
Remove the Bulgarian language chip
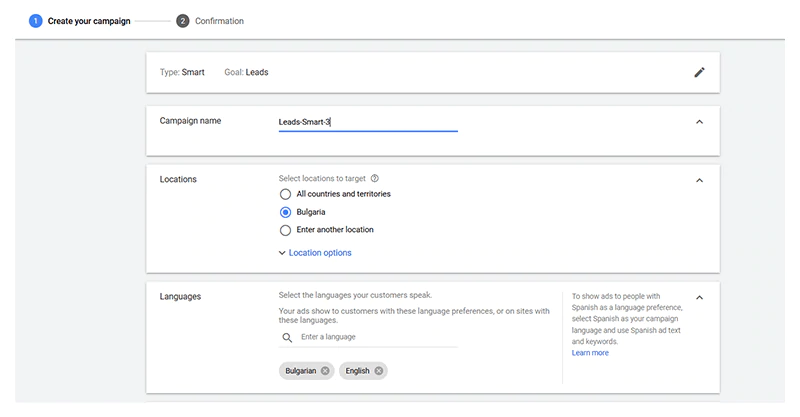325,371
